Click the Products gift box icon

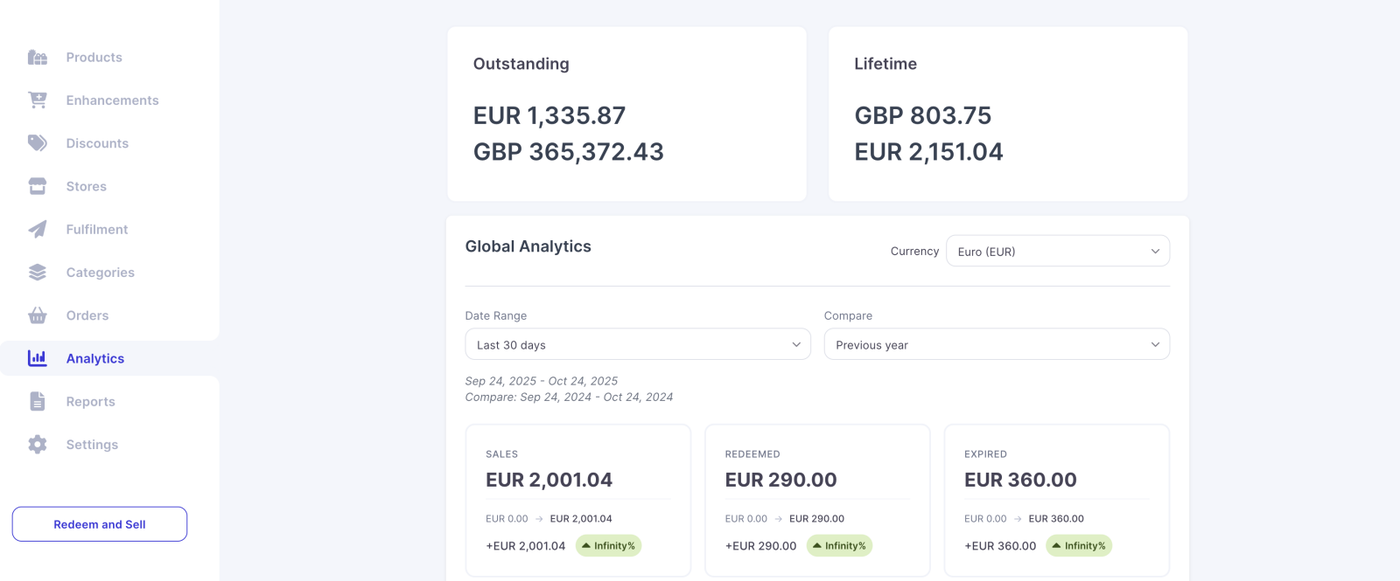[x=37, y=57]
